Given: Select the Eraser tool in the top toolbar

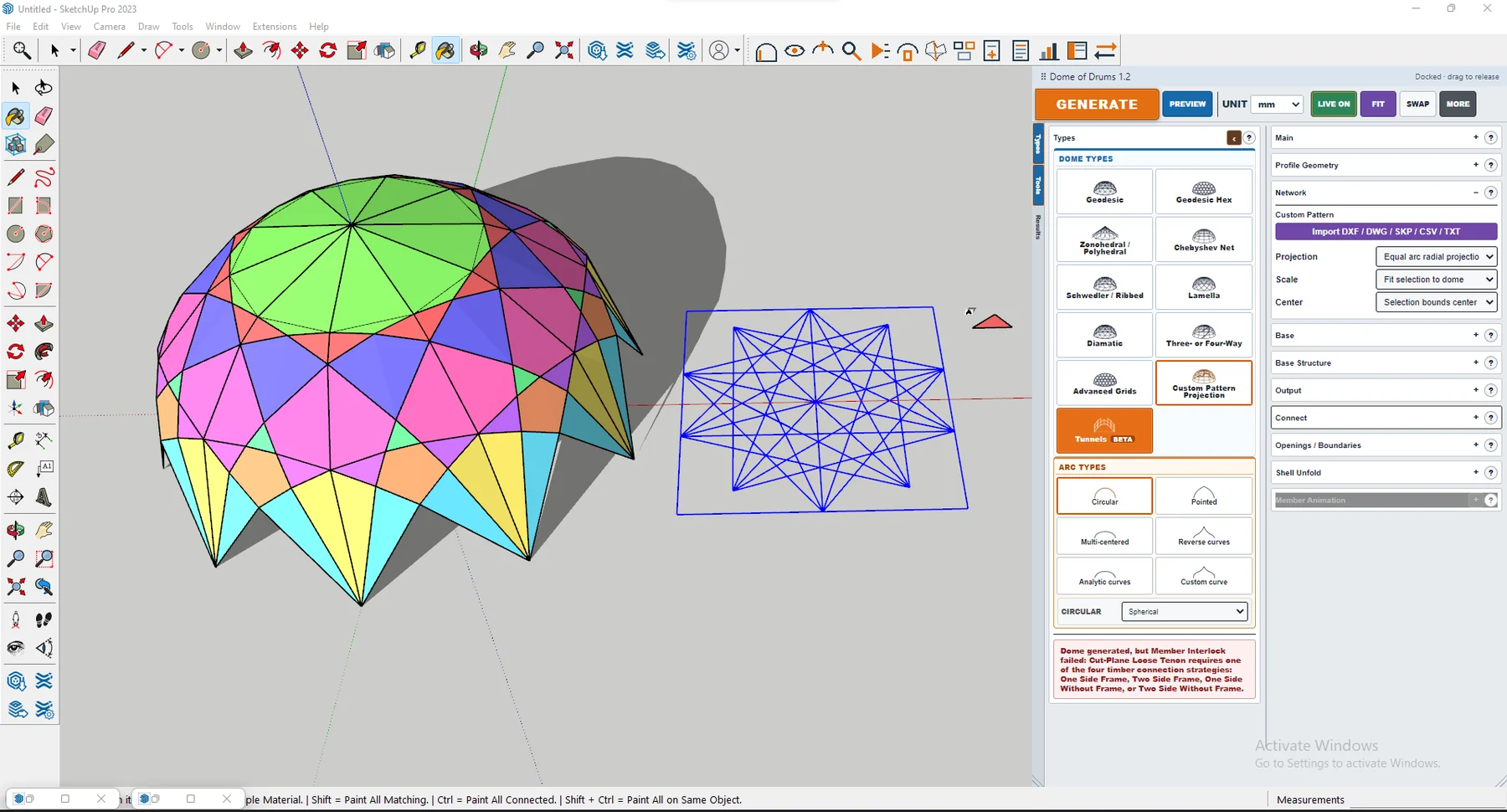Looking at the screenshot, I should coord(97,51).
